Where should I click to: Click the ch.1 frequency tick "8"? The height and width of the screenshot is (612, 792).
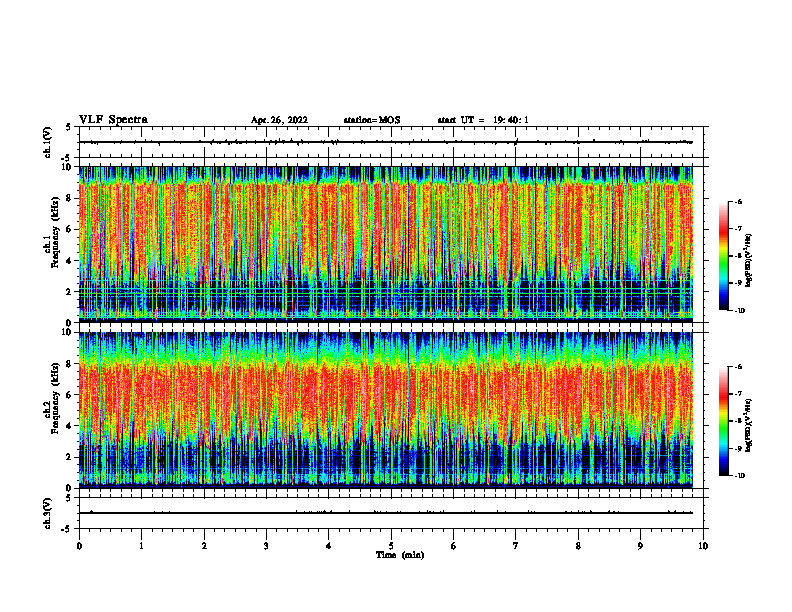pos(70,198)
